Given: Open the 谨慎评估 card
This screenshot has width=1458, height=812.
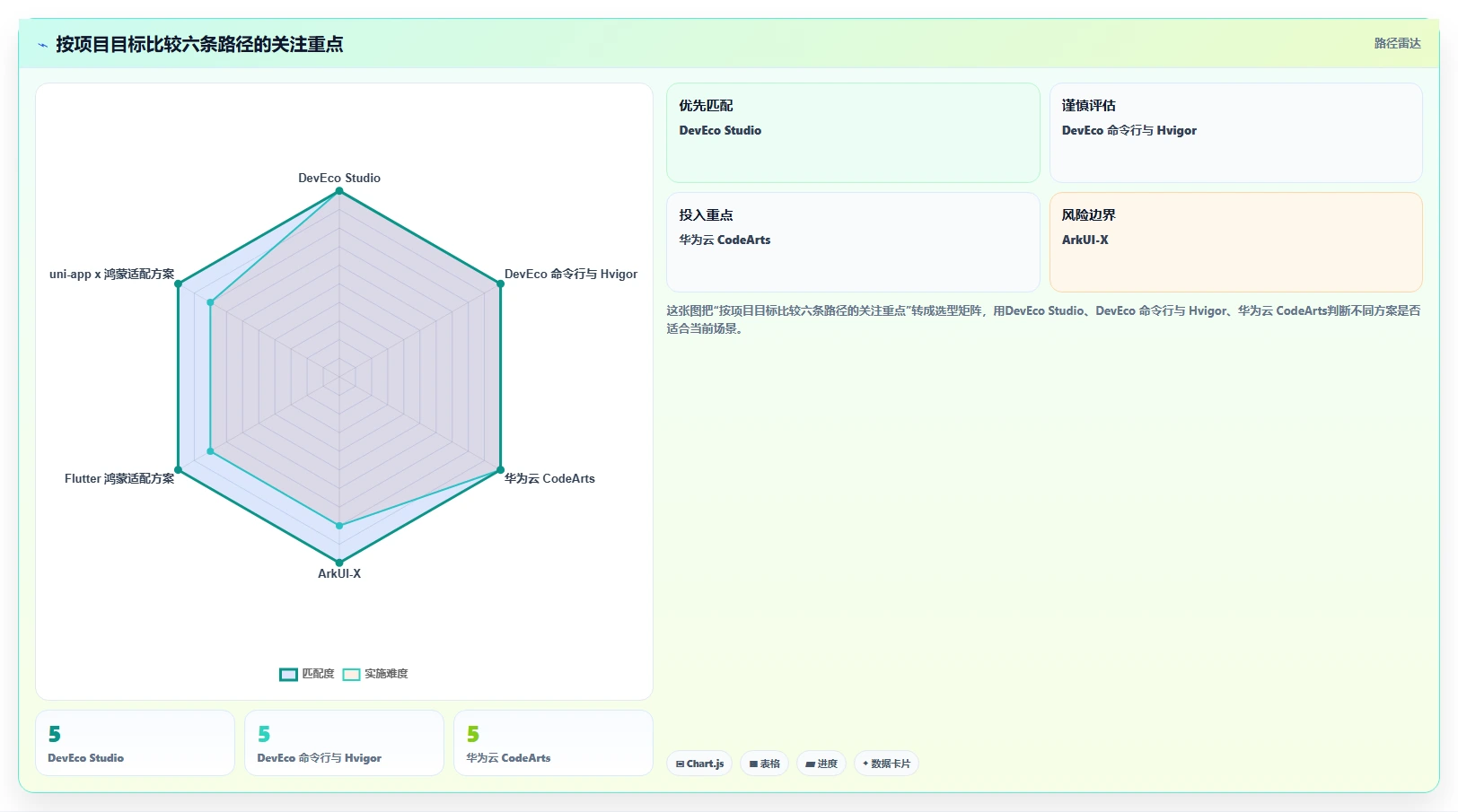Looking at the screenshot, I should point(1236,133).
